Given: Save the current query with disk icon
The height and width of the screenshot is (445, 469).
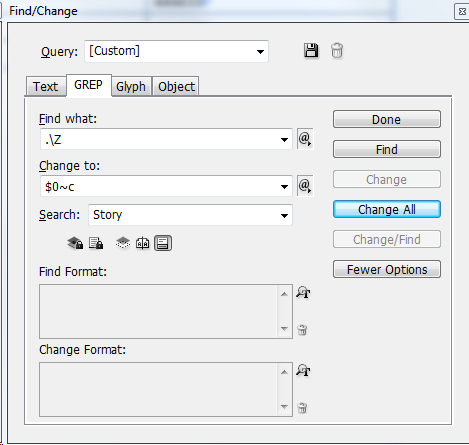Looking at the screenshot, I should tap(311, 51).
